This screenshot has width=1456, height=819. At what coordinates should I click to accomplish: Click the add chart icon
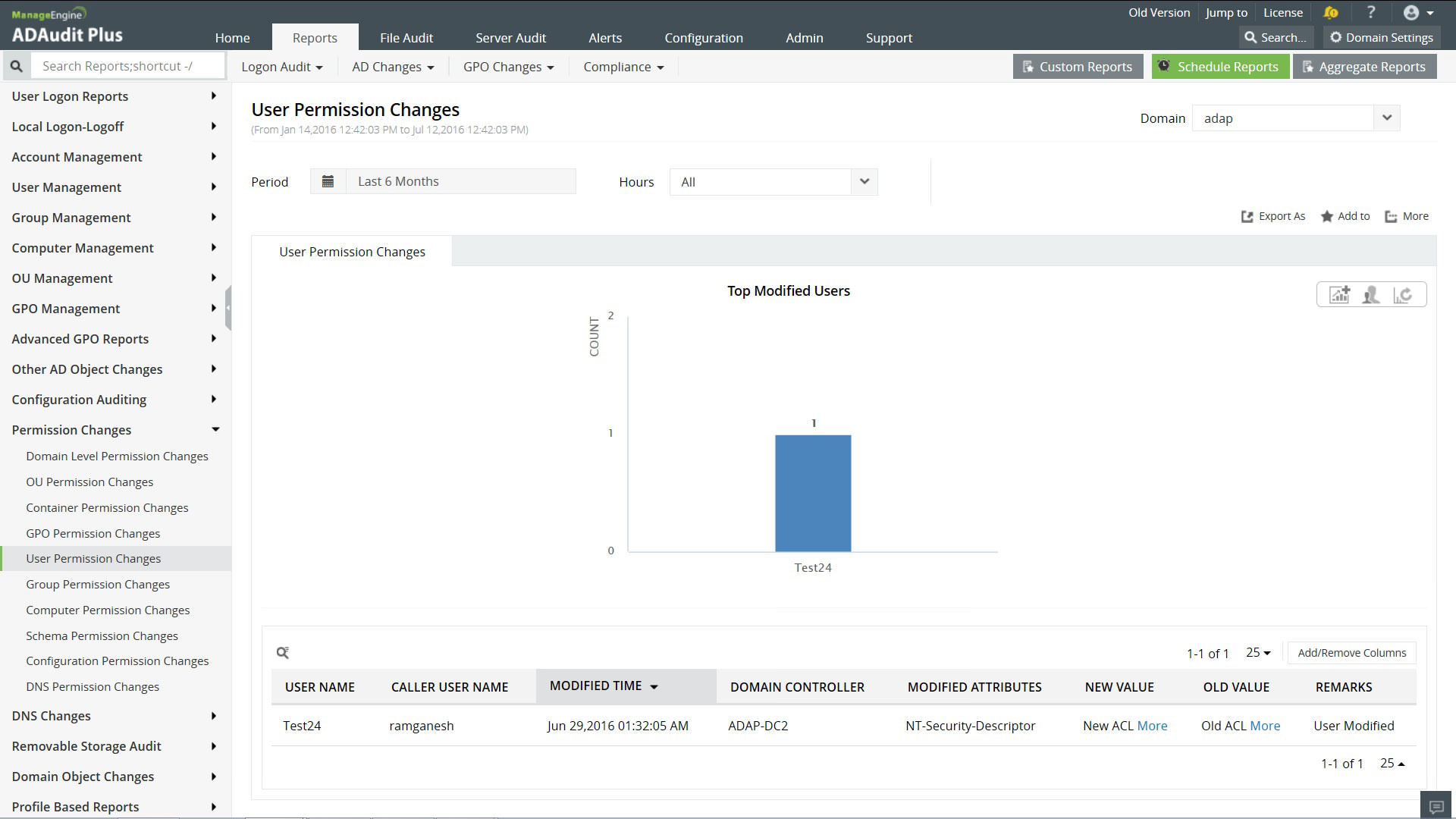(1339, 295)
